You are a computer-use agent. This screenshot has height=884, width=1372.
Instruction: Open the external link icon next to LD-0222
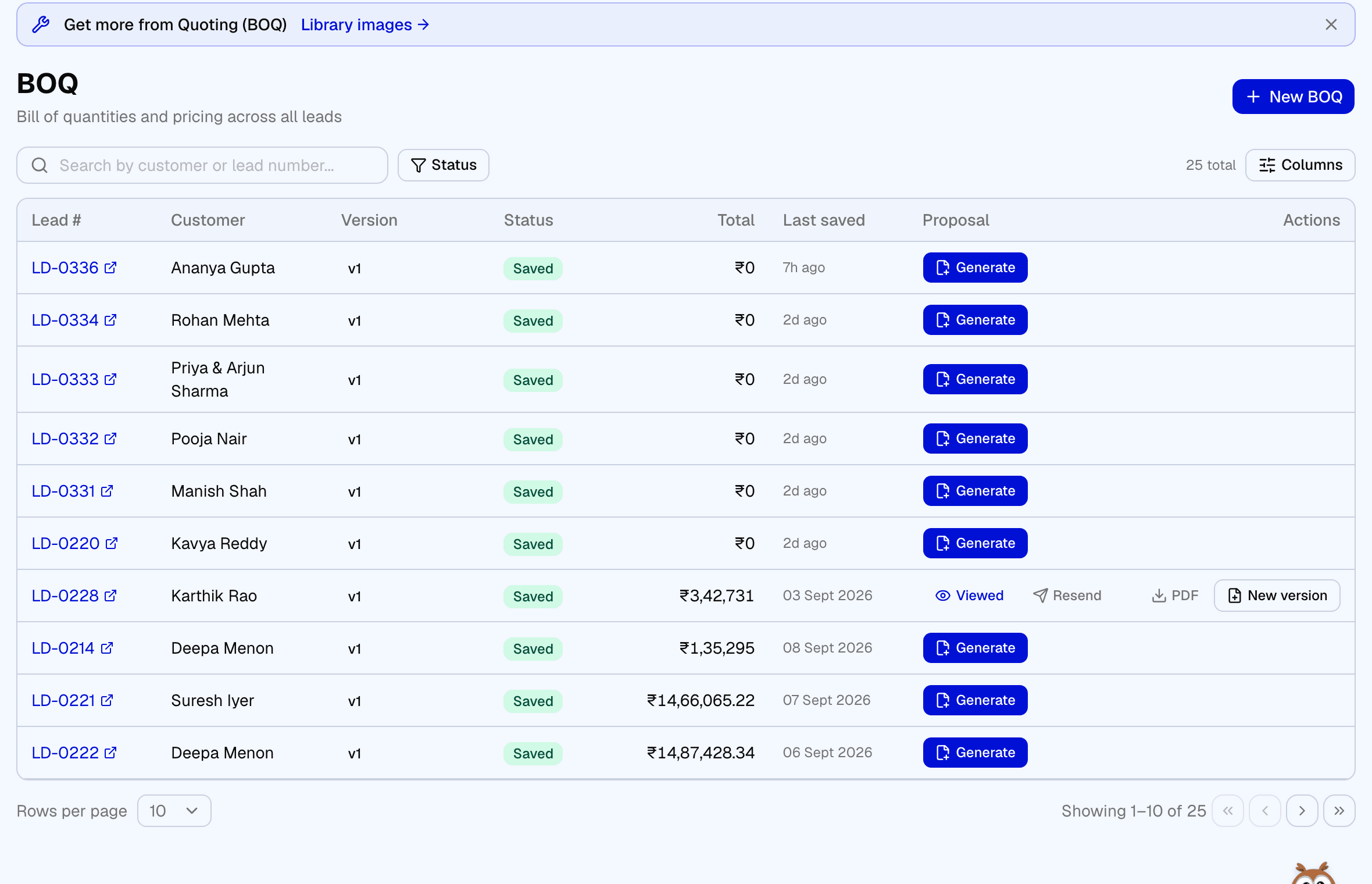[x=110, y=753]
